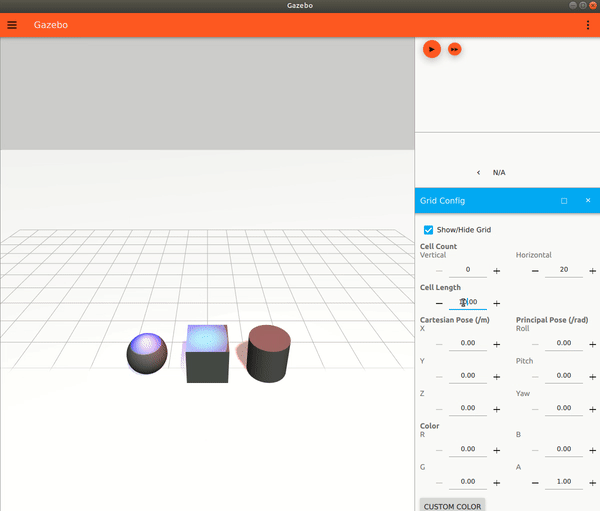This screenshot has height=511, width=600.
Task: Click the X pose value field
Action: 468,343
